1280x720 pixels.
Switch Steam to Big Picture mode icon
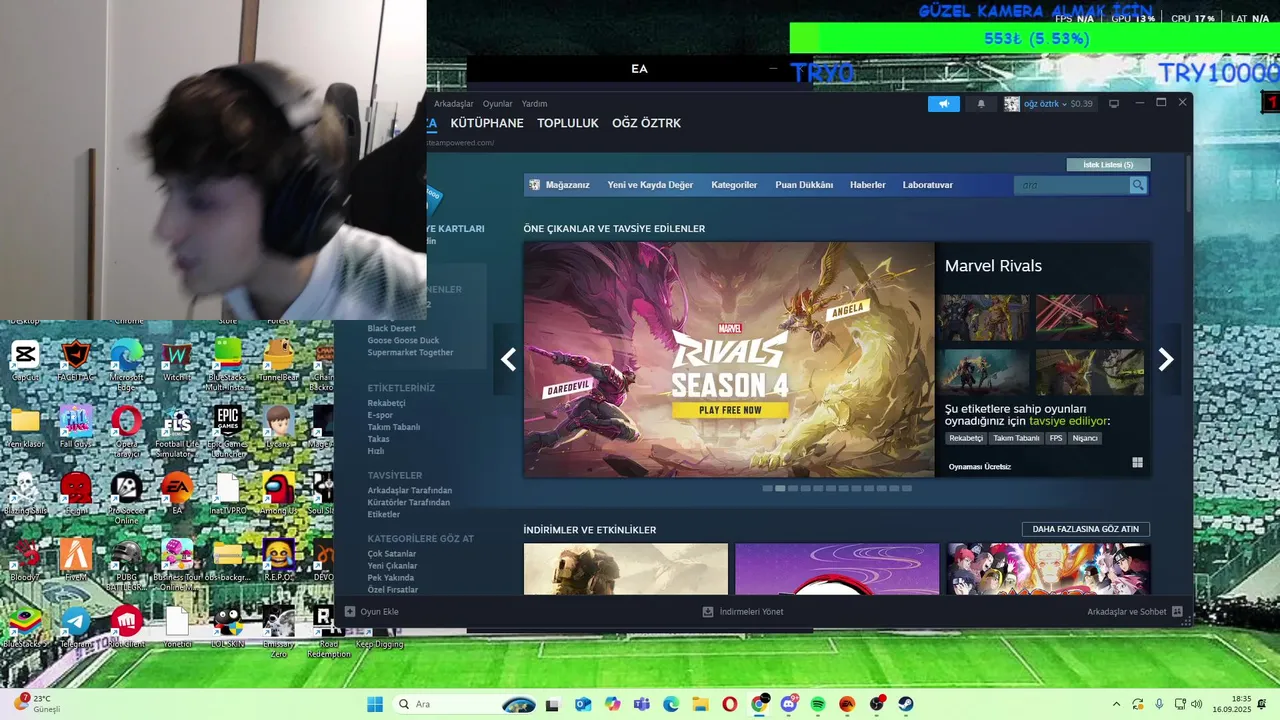(1113, 103)
